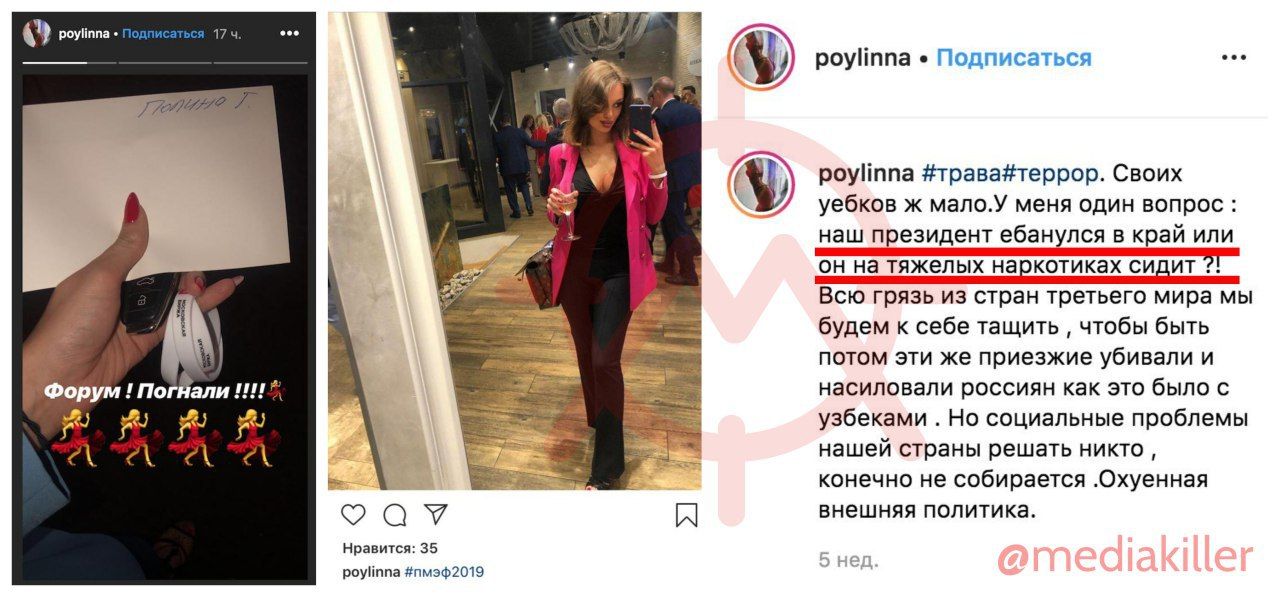Like the post with heart icon
This screenshot has width=1280, height=597.
(353, 515)
